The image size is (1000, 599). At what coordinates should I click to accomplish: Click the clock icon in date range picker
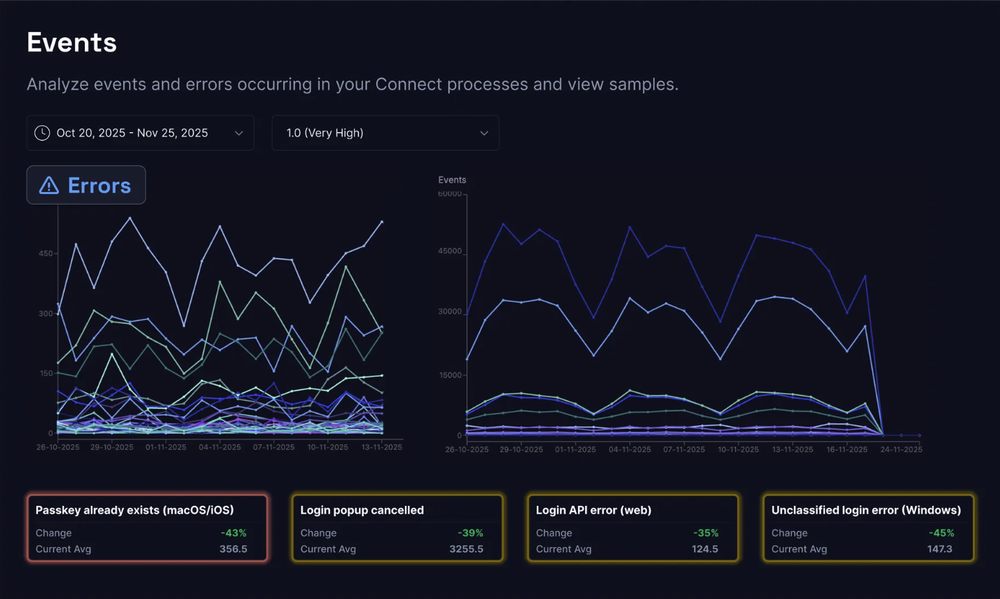pos(42,133)
